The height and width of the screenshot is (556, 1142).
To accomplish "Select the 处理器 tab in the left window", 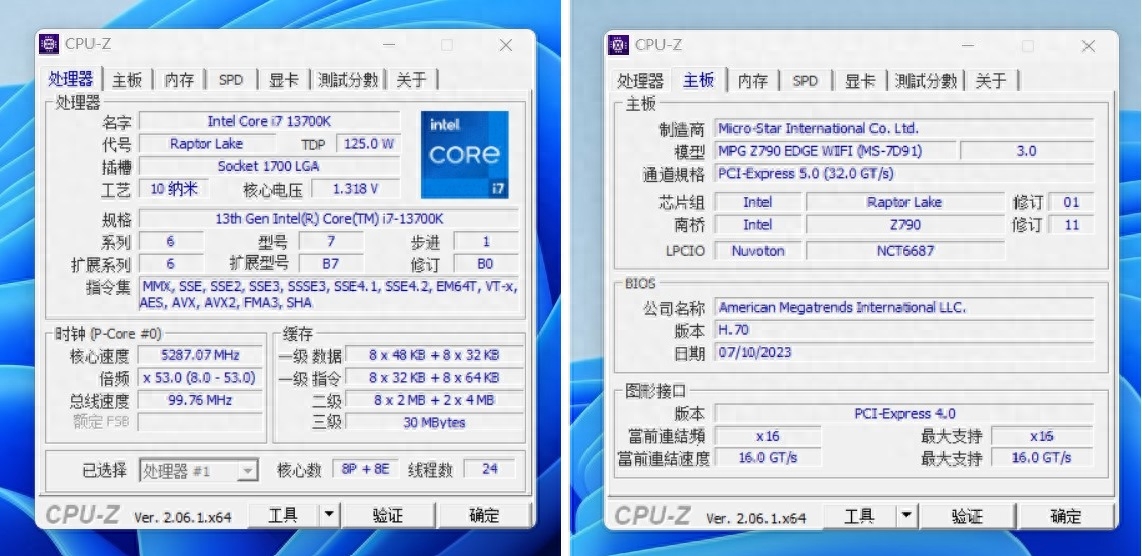I will tap(71, 78).
